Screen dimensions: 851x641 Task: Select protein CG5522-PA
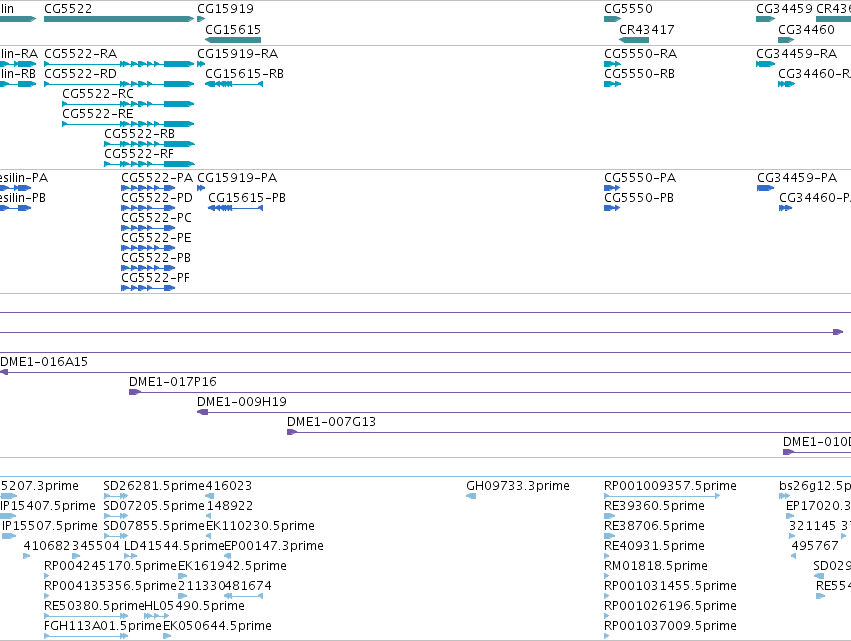(148, 188)
